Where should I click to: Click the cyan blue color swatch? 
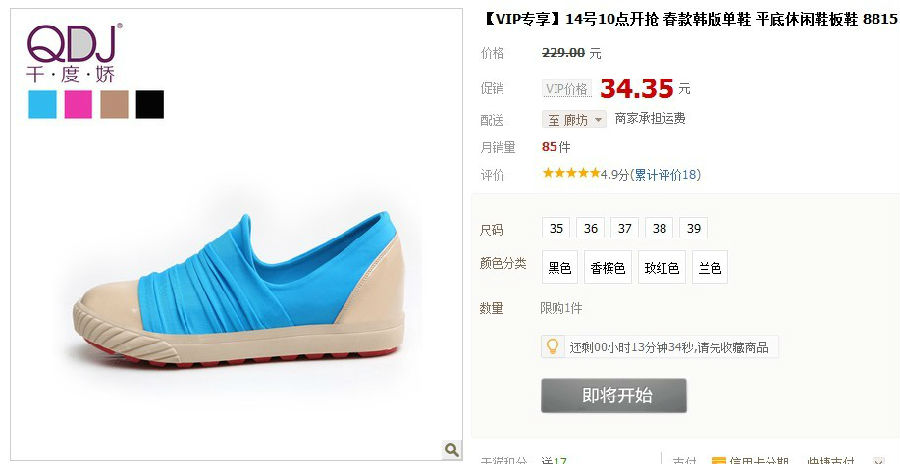42,105
